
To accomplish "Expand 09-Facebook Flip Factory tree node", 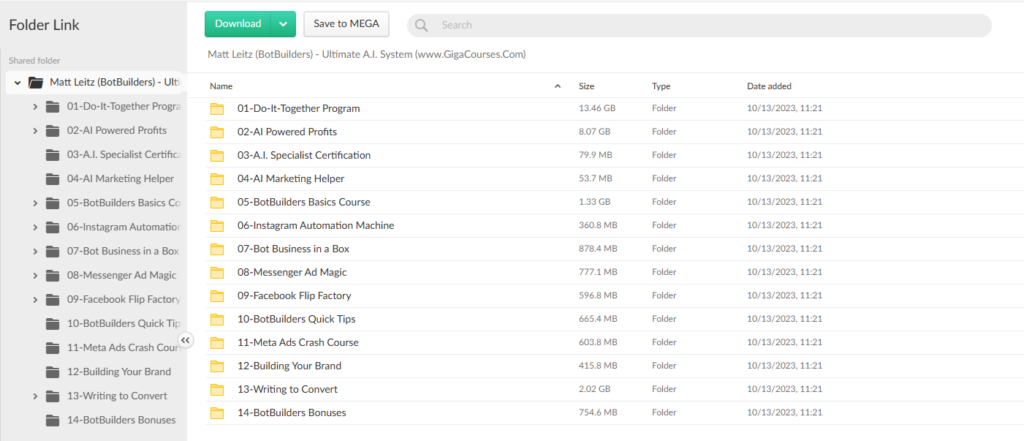I will pos(35,299).
